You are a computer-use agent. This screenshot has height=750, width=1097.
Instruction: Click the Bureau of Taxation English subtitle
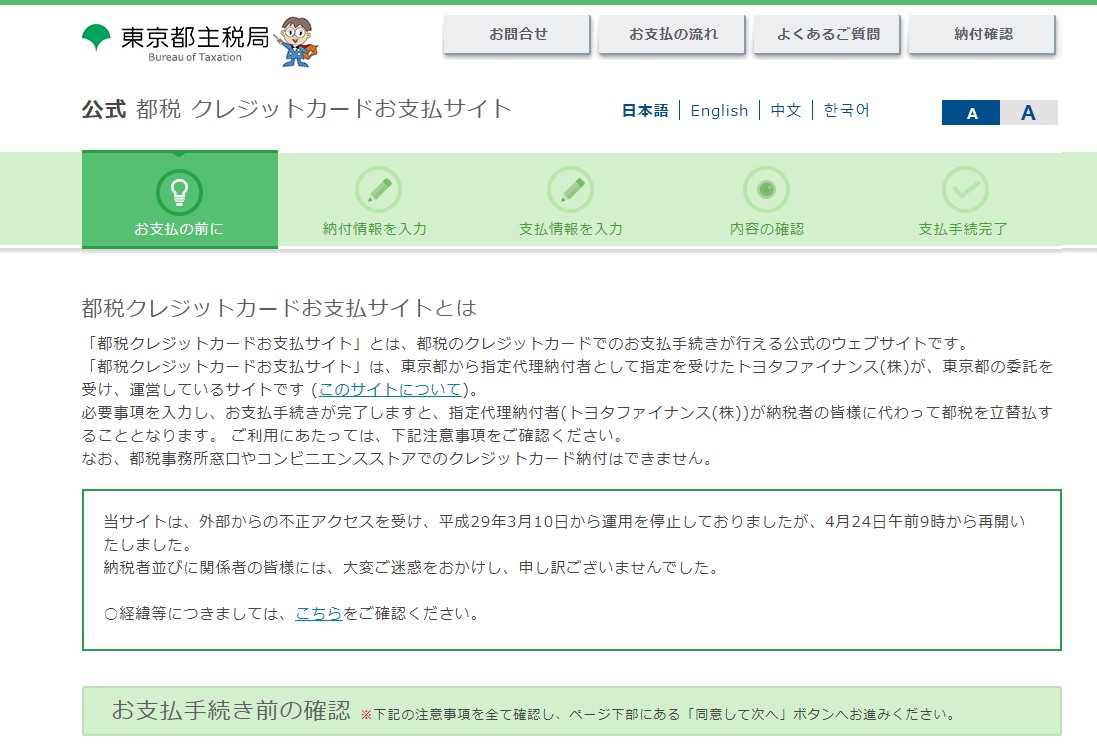click(x=194, y=57)
